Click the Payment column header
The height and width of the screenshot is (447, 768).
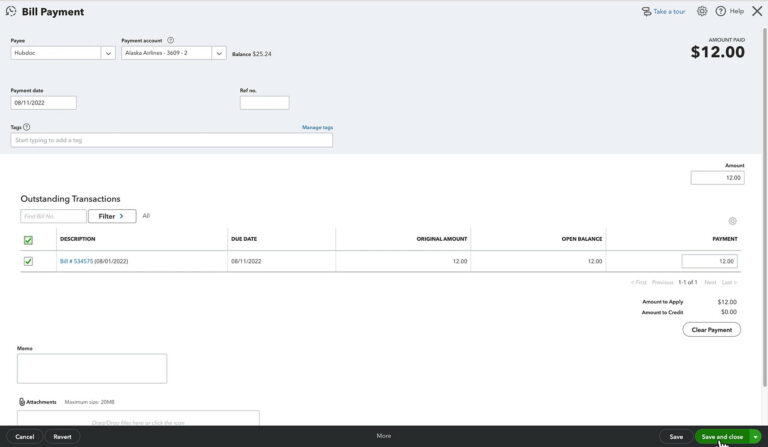(x=725, y=239)
